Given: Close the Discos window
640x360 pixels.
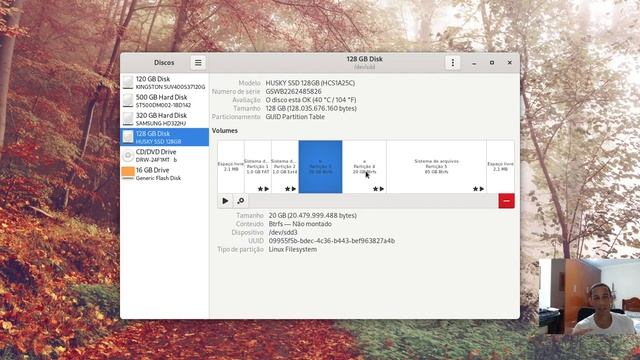Looking at the screenshot, I should [510, 63].
